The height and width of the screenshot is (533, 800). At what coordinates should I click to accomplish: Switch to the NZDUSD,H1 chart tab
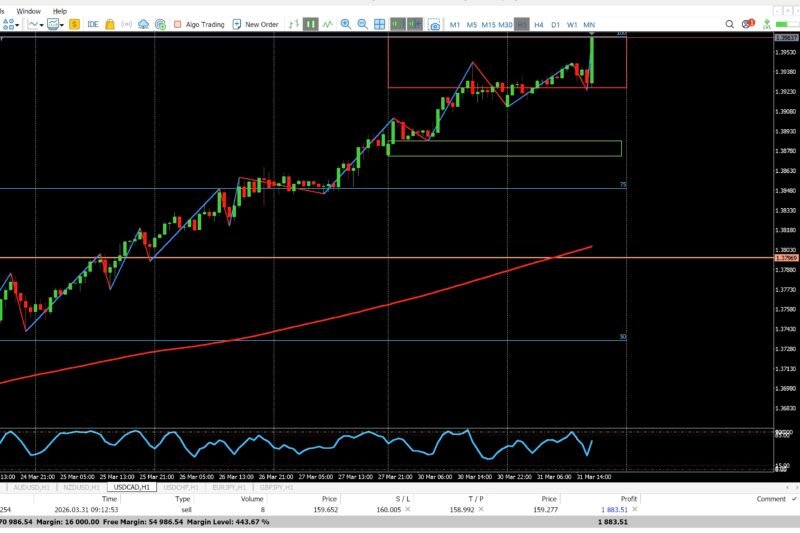[x=81, y=487]
